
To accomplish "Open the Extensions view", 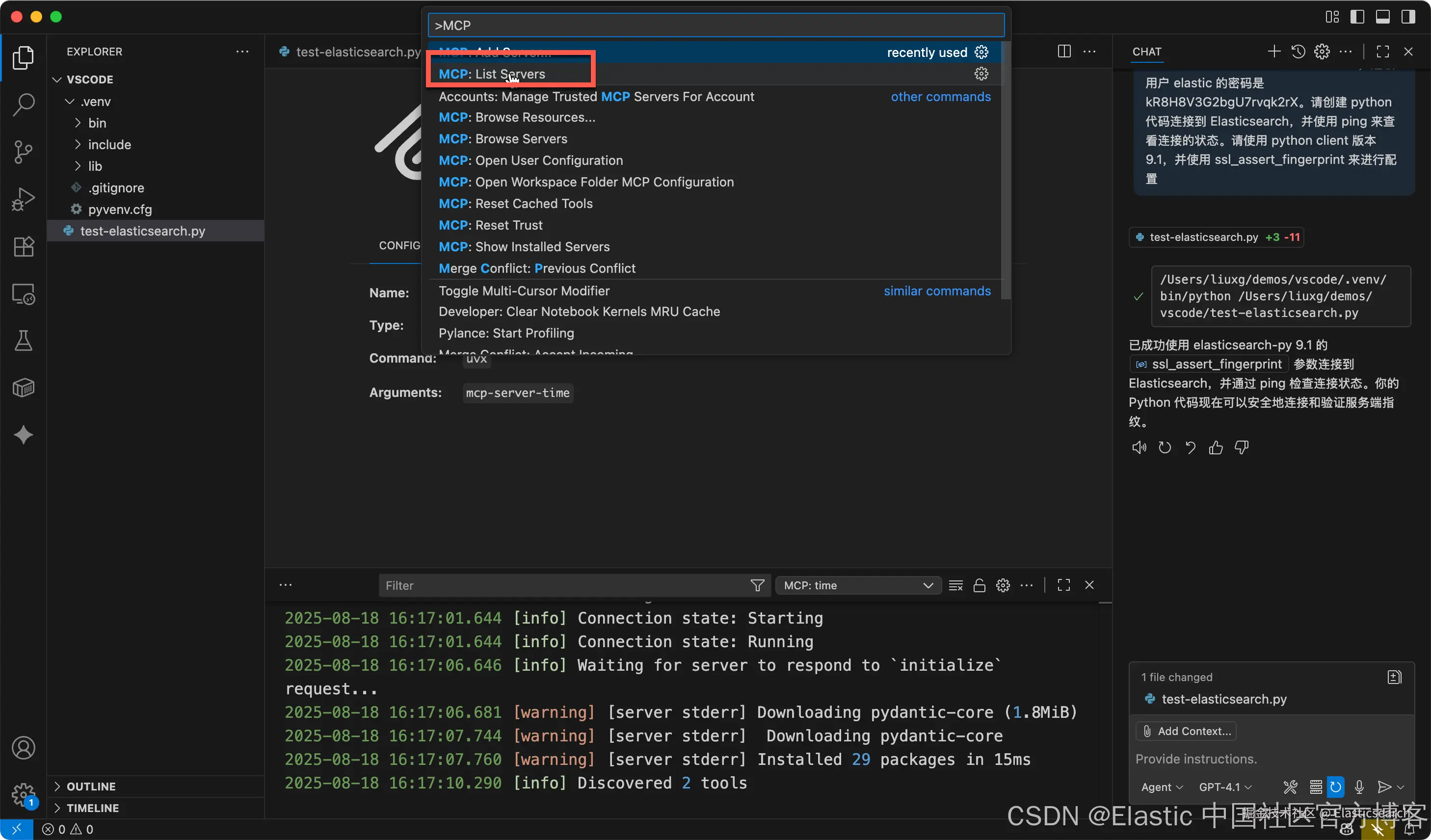I will [23, 246].
